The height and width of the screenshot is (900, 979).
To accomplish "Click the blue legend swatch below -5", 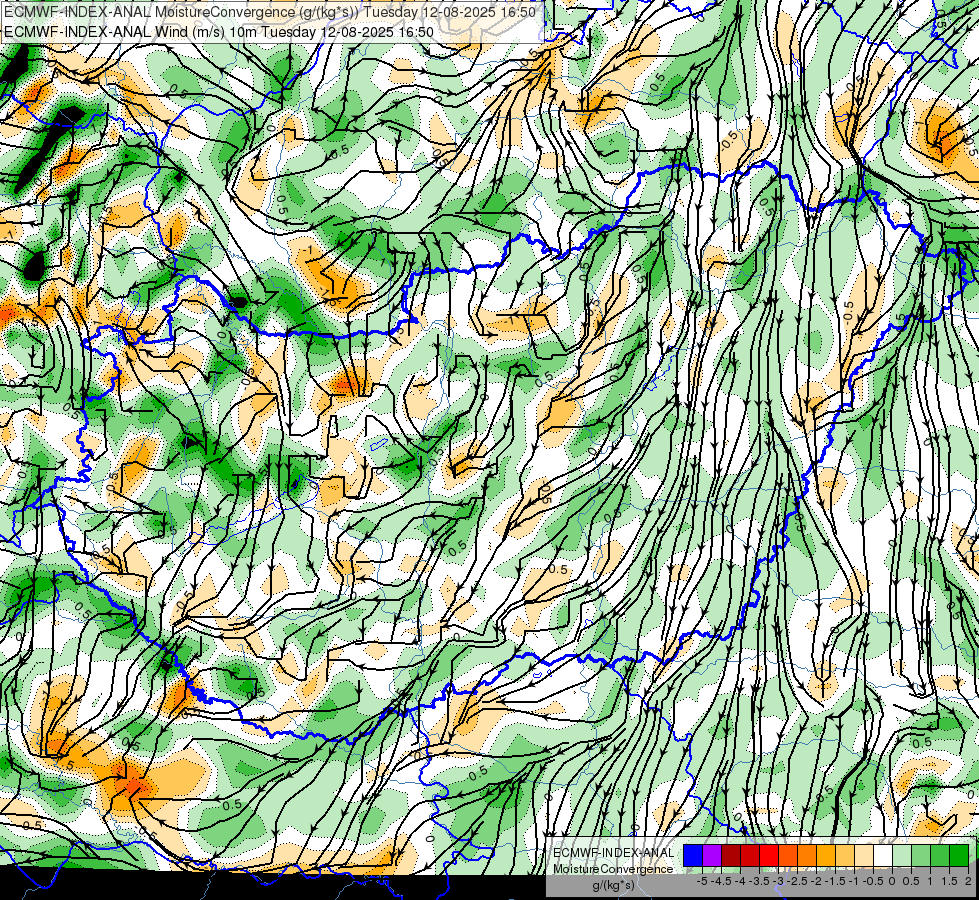I will click(x=693, y=855).
